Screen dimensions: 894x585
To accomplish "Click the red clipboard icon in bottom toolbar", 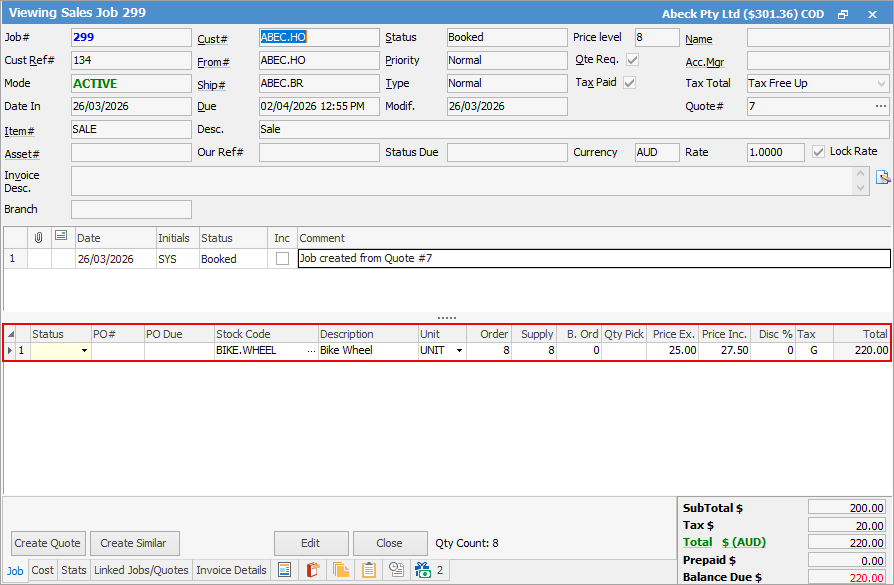I will coord(313,570).
